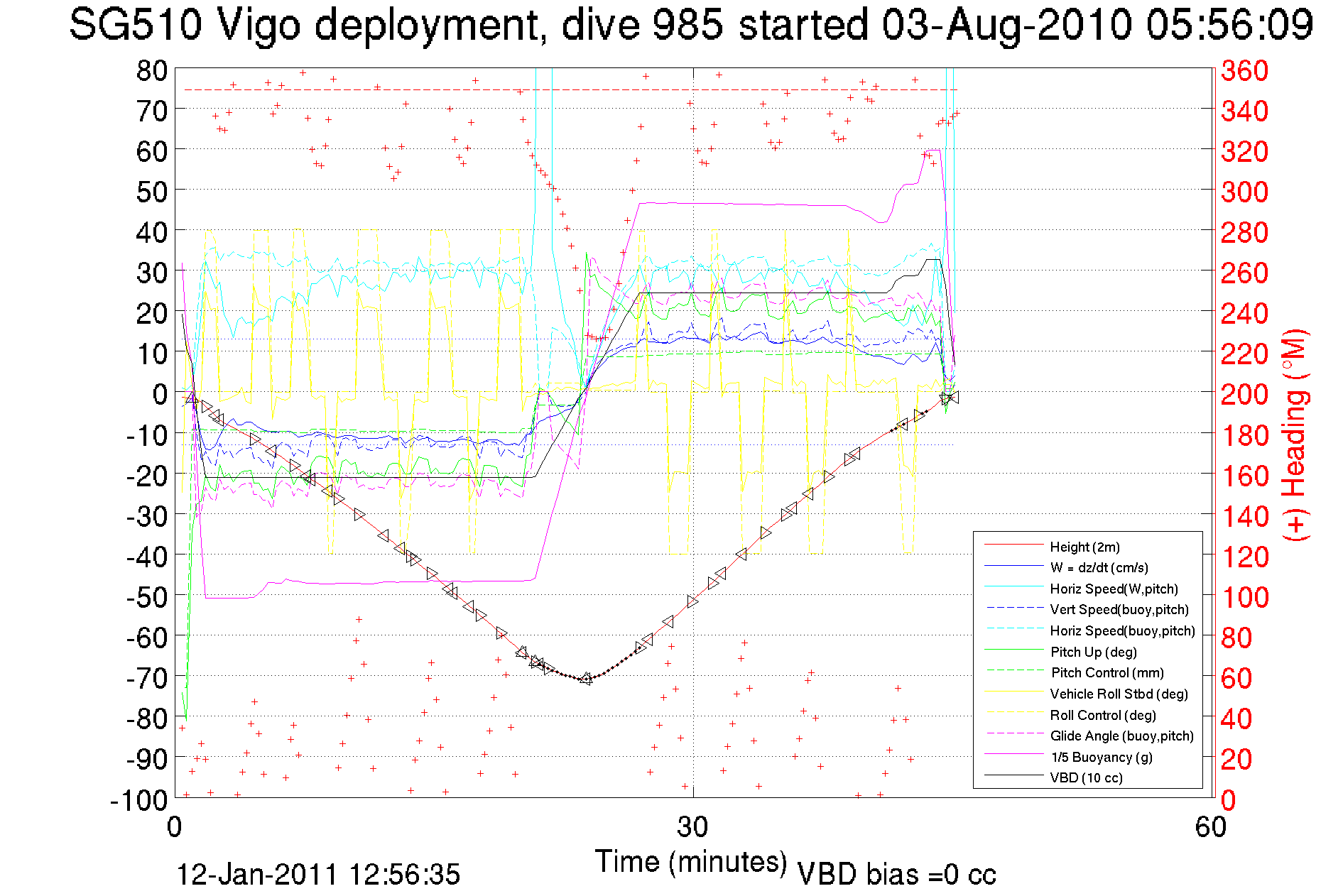Click the Time (minutes) axis label
This screenshot has width=1343, height=896.
click(x=691, y=862)
